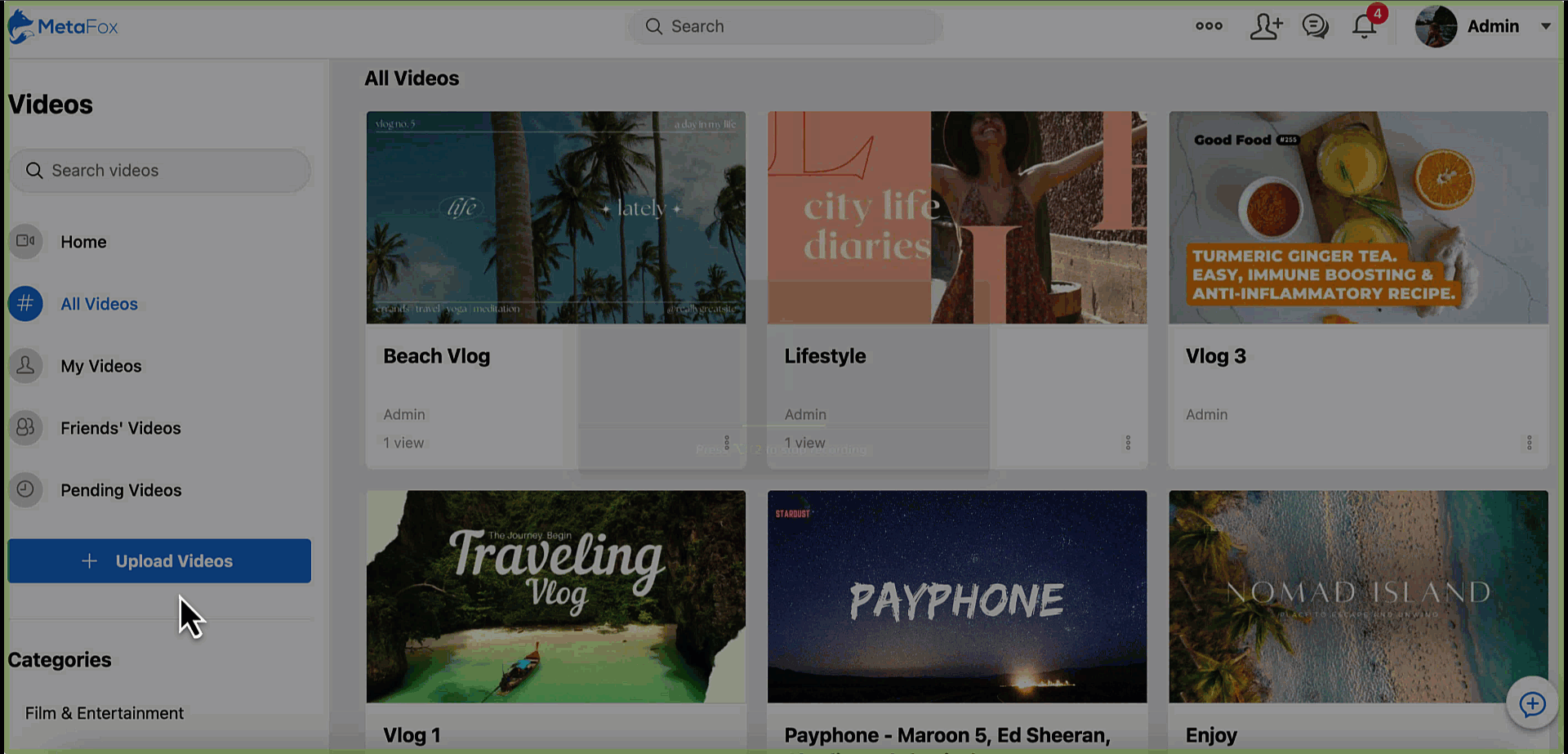Go to Home in Videos sidebar
The height and width of the screenshot is (754, 1568).
83,242
